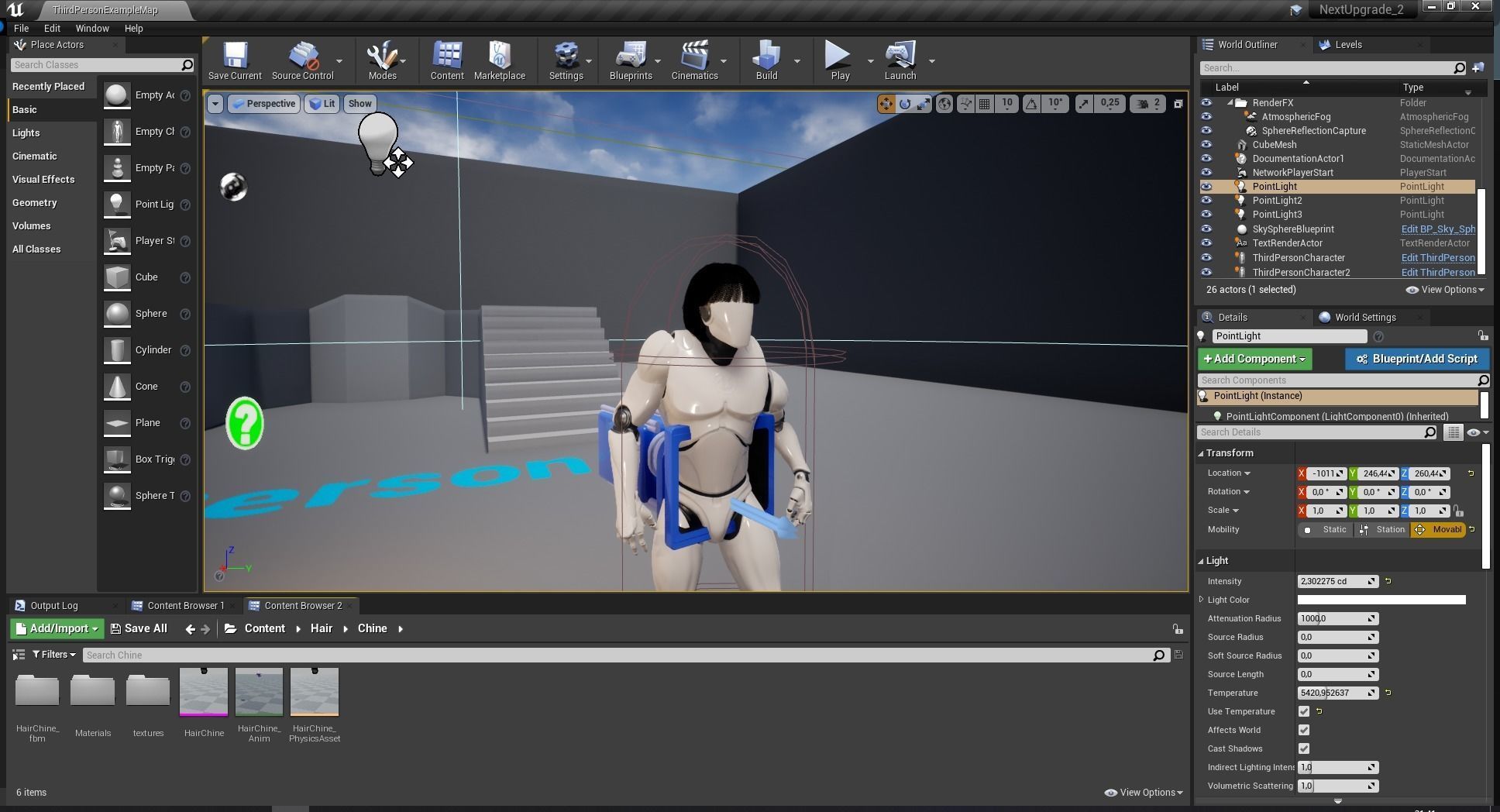
Task: Click the Save Current toolbar icon
Action: (235, 61)
